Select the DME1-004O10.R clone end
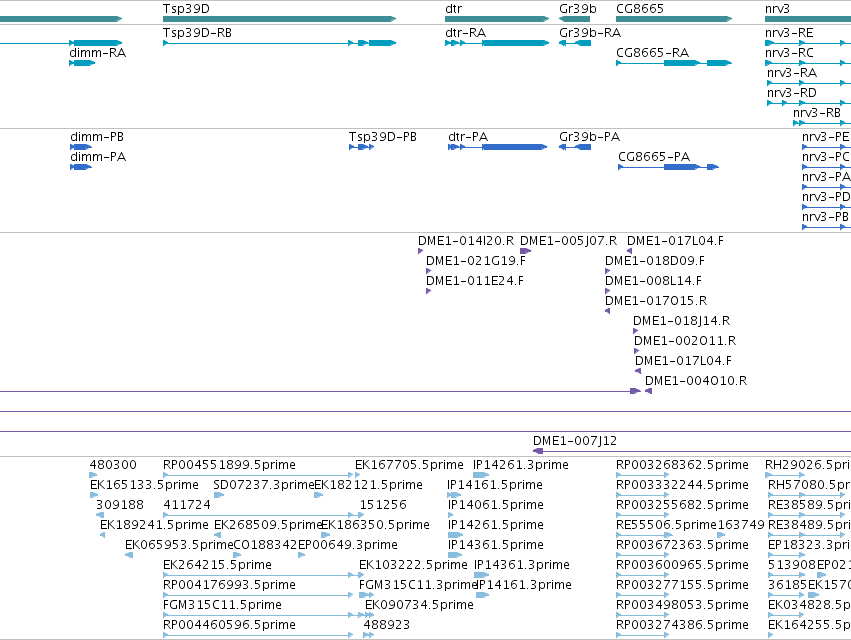 [x=695, y=381]
